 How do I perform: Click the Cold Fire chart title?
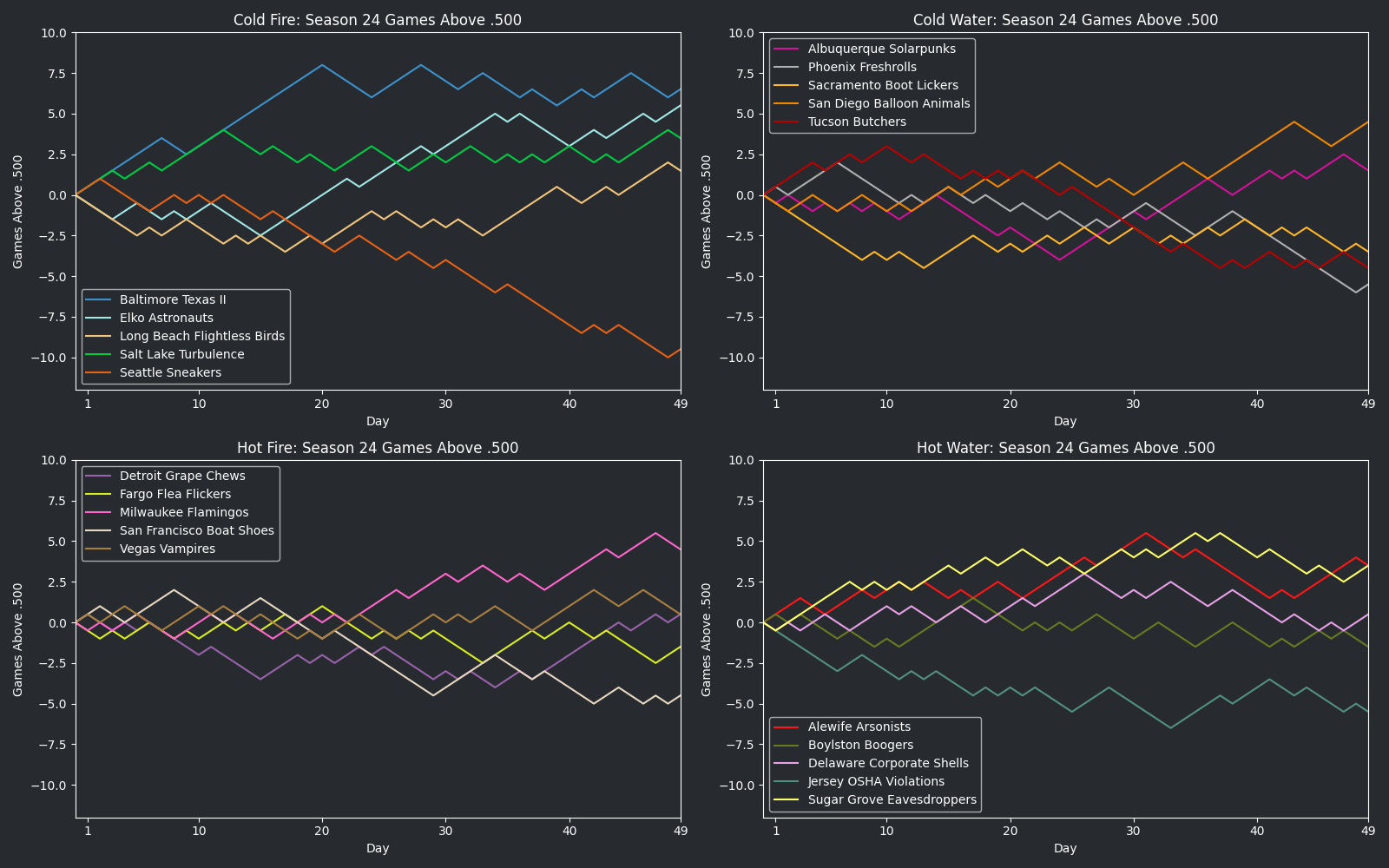377,20
